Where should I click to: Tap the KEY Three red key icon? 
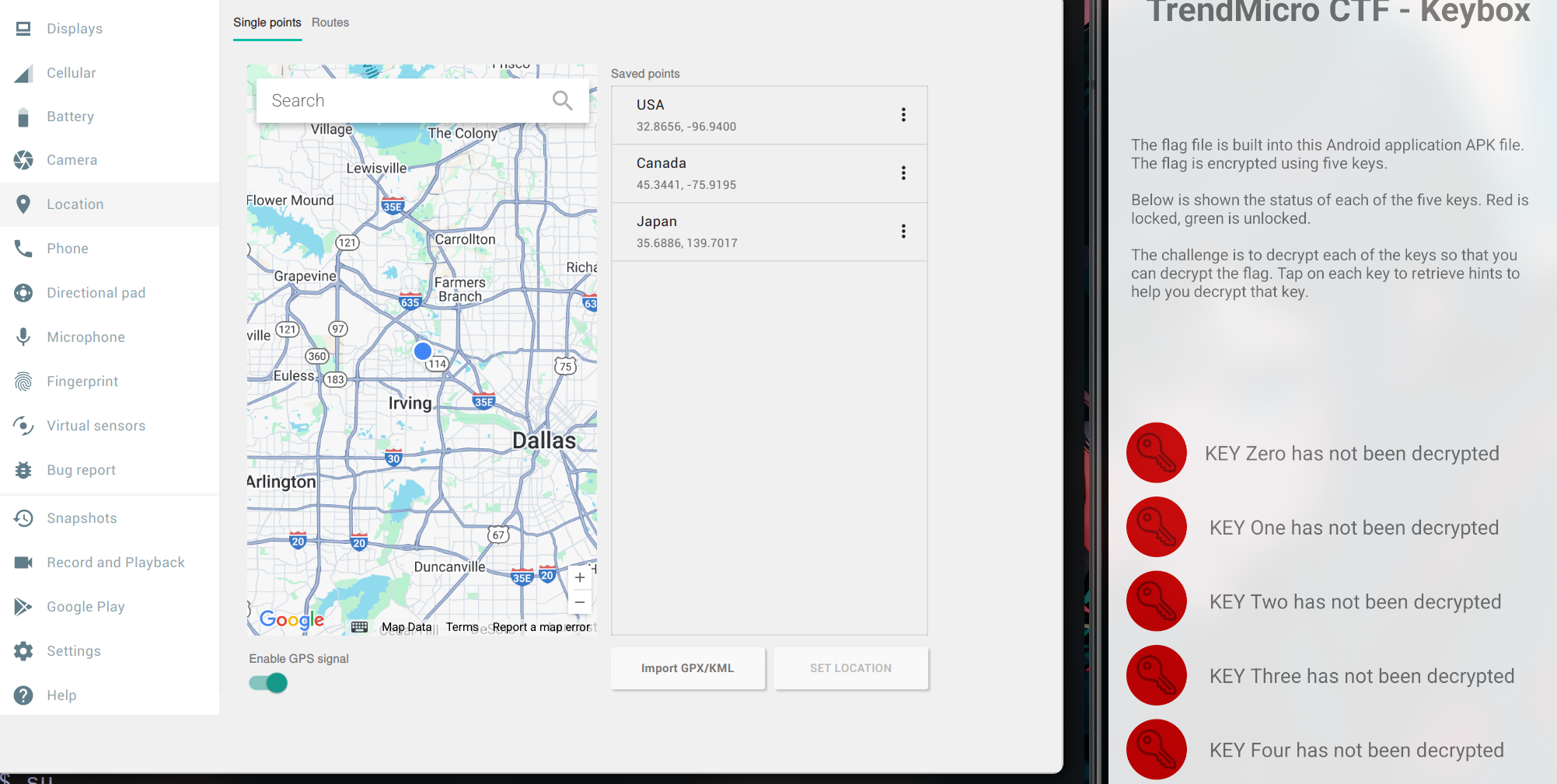[1157, 675]
